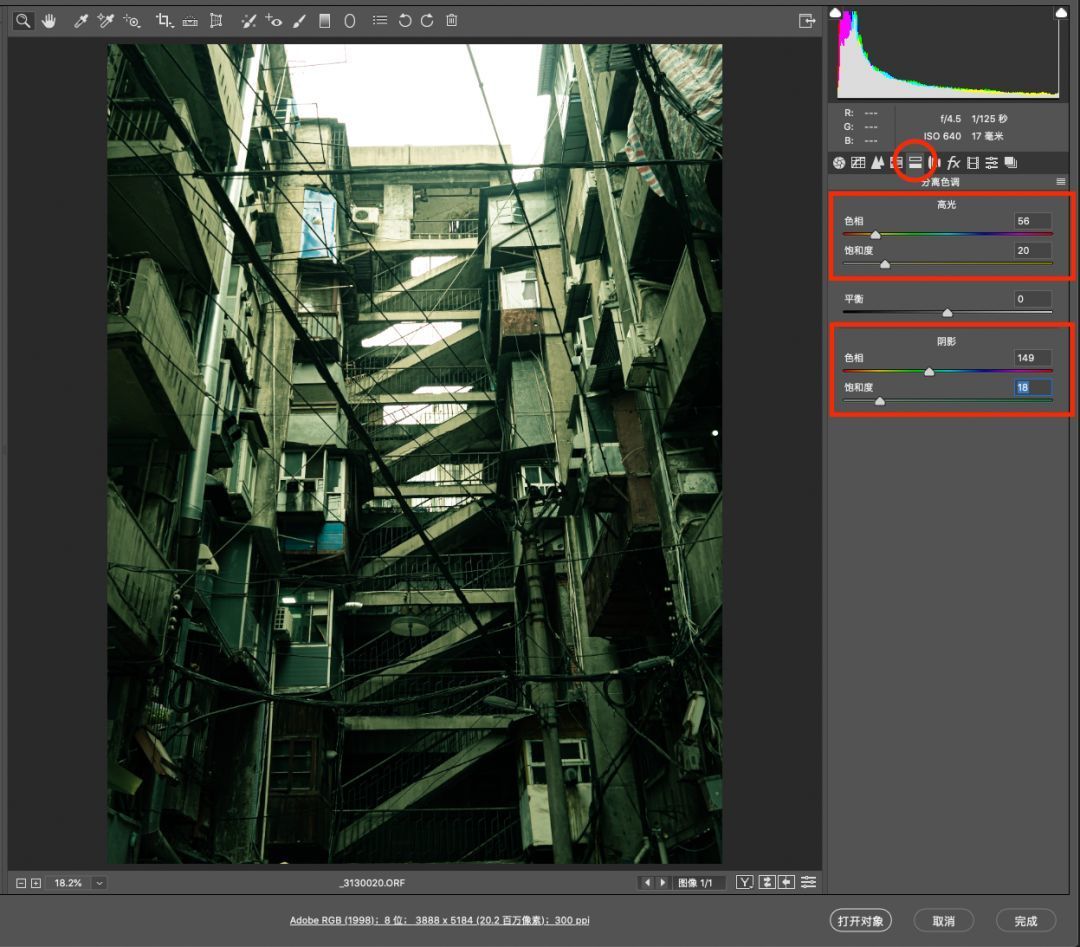Toggle before/after view Y button
Screen dimensions: 1080x947
745,882
